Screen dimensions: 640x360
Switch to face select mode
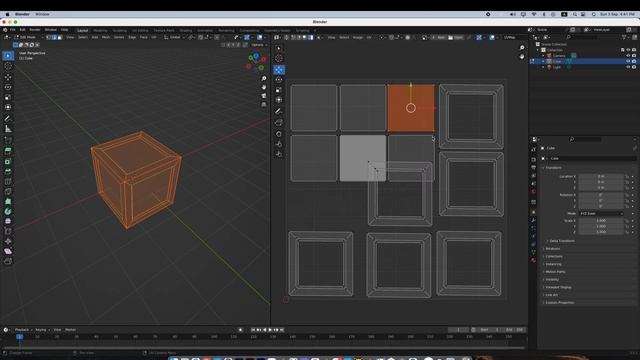(x=60, y=37)
